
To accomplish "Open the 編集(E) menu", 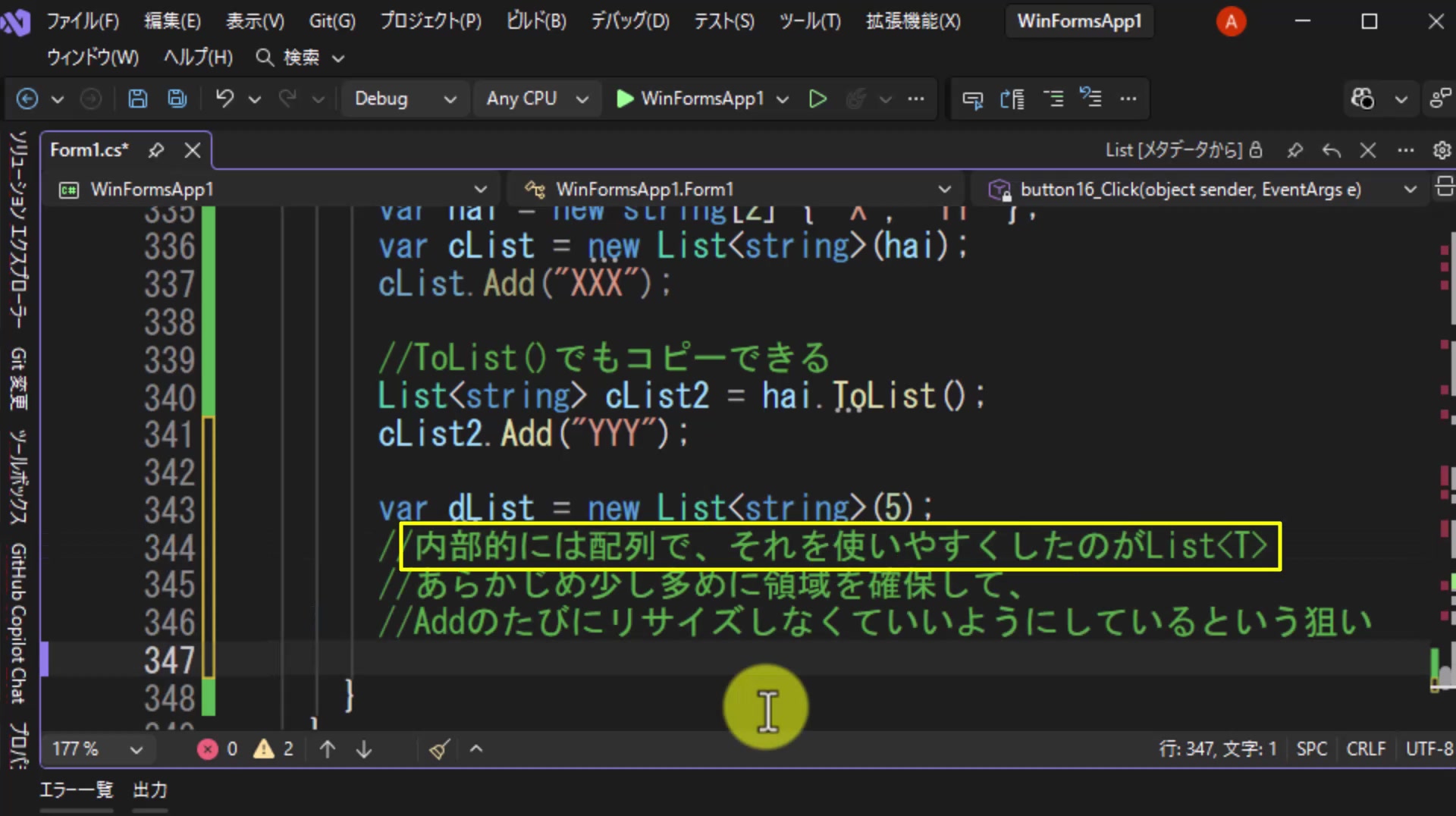I will pos(173,20).
